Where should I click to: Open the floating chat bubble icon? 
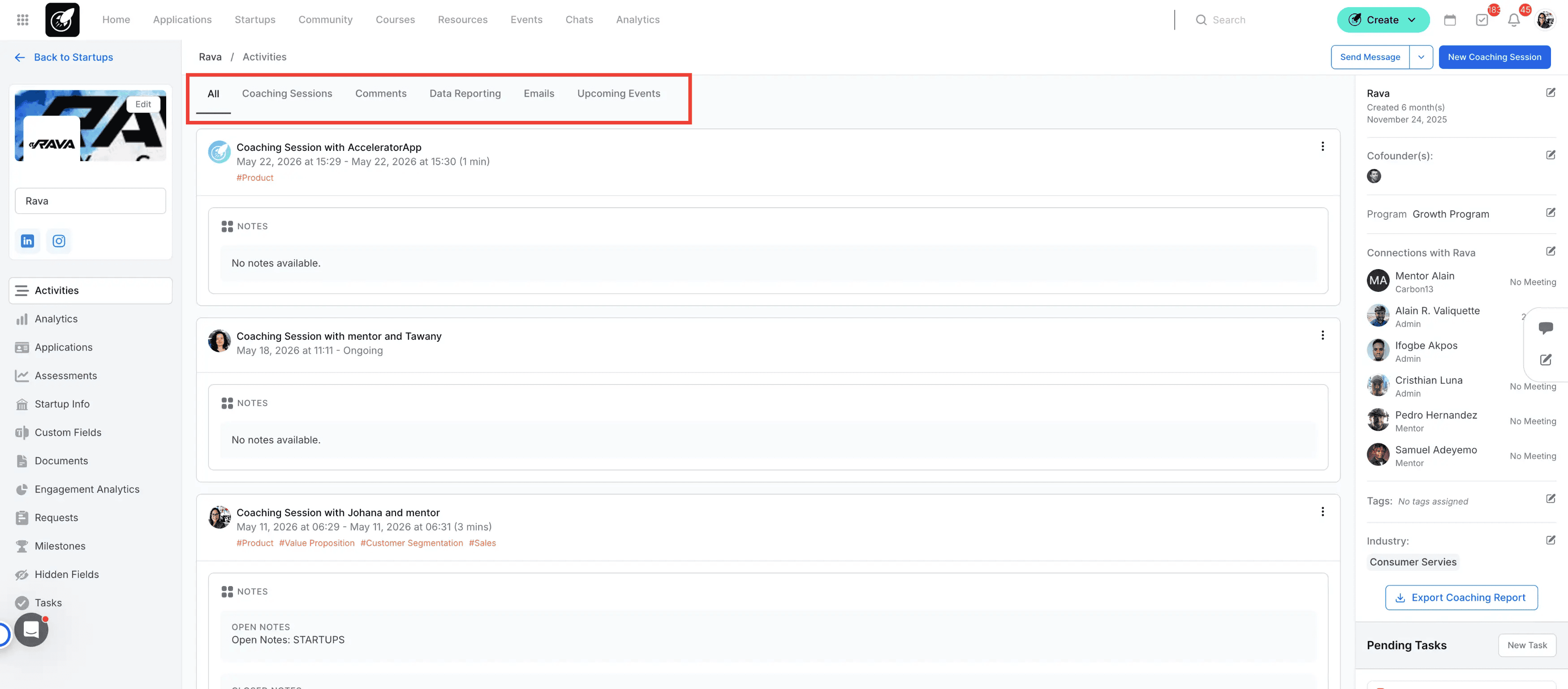pos(1546,329)
